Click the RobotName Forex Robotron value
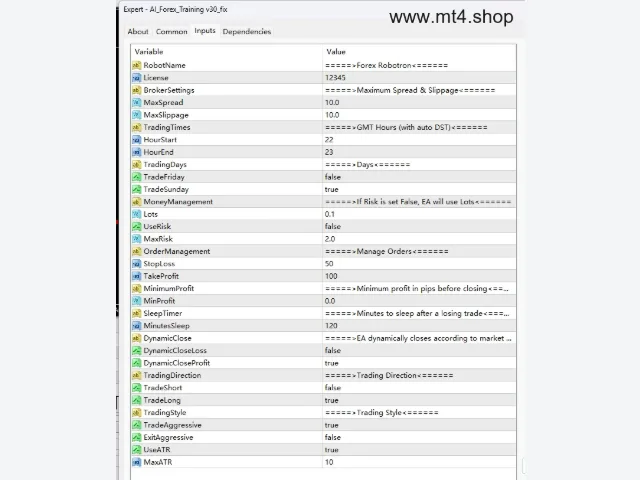Image resolution: width=640 pixels, height=480 pixels. (386, 65)
